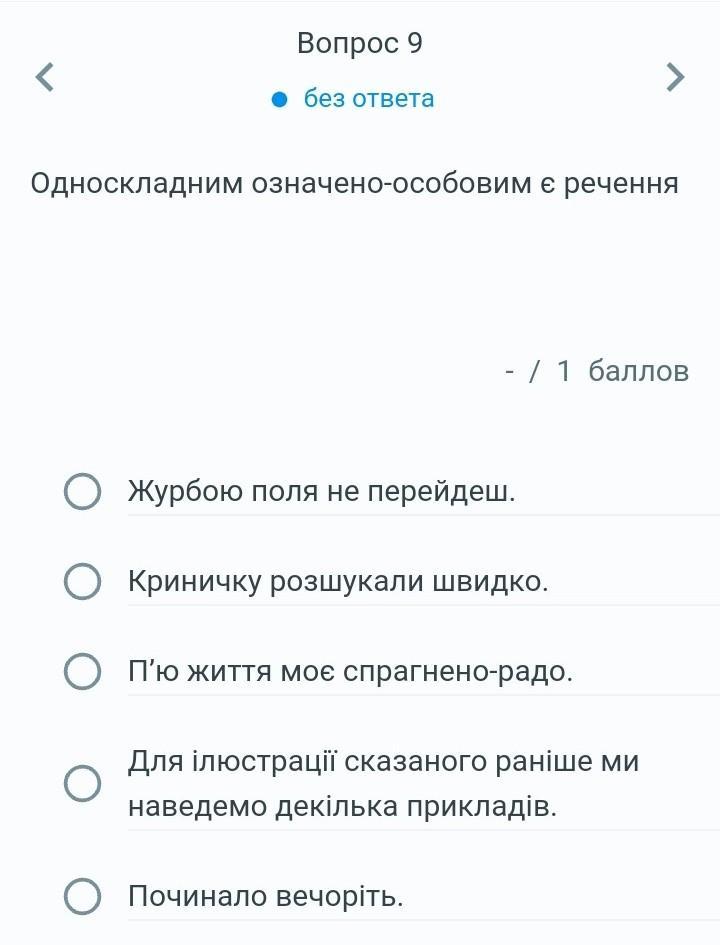720x945 pixels.
Task: Click the 'Вопрос 9' heading
Action: pos(360,44)
